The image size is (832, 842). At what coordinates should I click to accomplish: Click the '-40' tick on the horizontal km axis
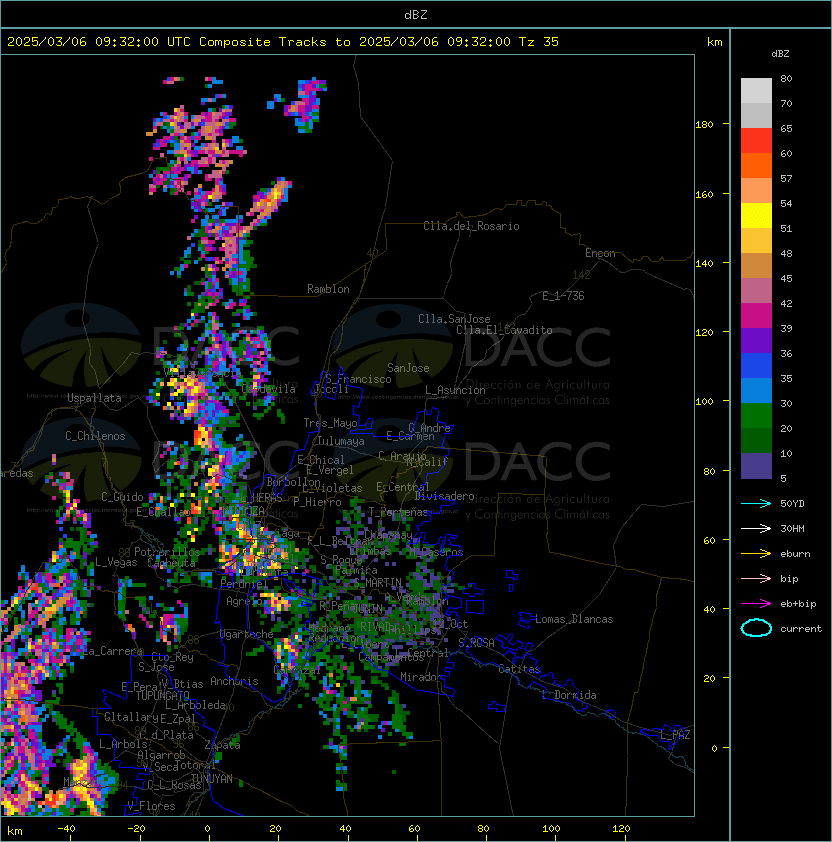click(66, 829)
